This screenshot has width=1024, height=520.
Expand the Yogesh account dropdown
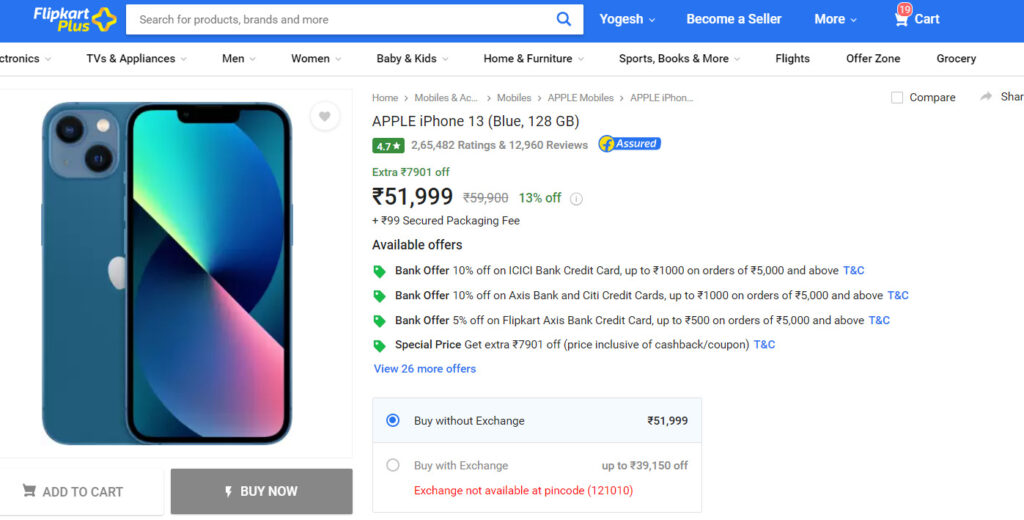point(627,19)
